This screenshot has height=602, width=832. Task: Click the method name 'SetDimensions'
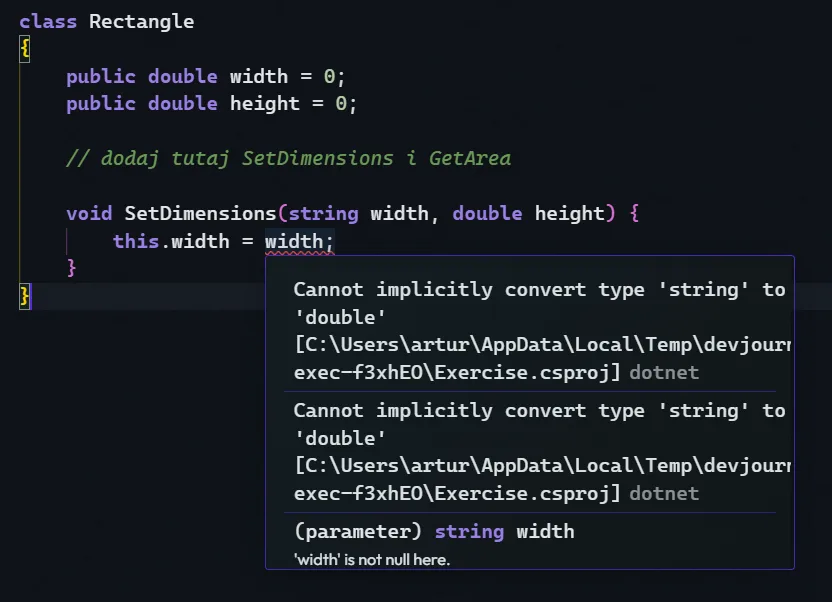[x=200, y=214]
